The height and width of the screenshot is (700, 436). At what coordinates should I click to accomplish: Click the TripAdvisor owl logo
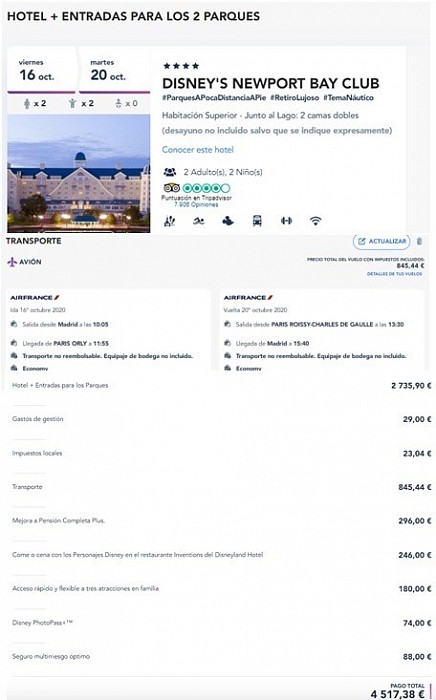click(x=171, y=188)
